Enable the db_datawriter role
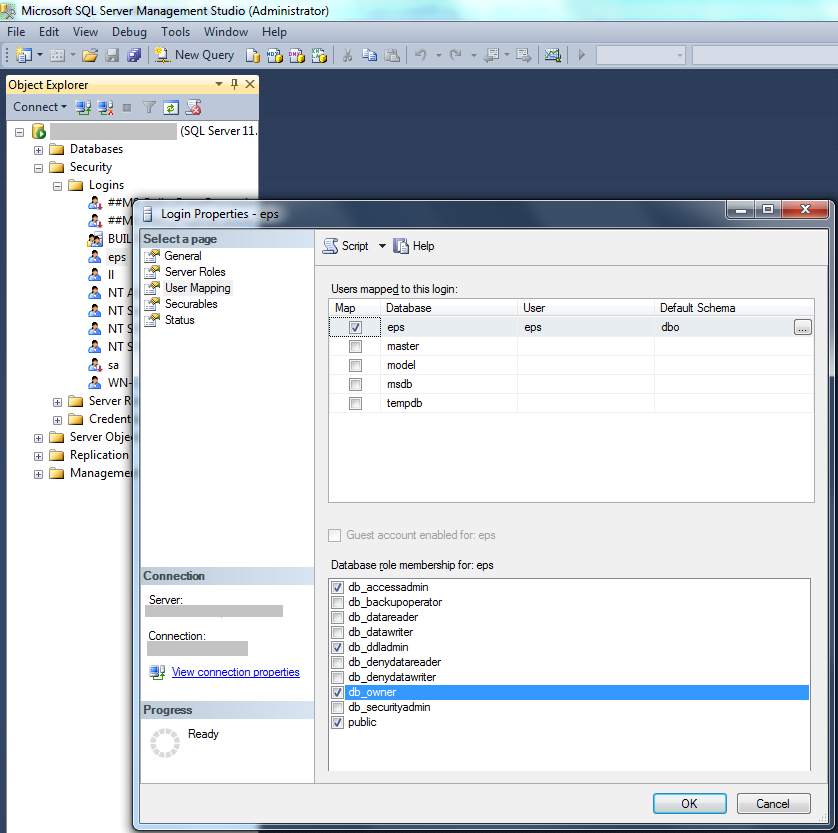 [337, 632]
